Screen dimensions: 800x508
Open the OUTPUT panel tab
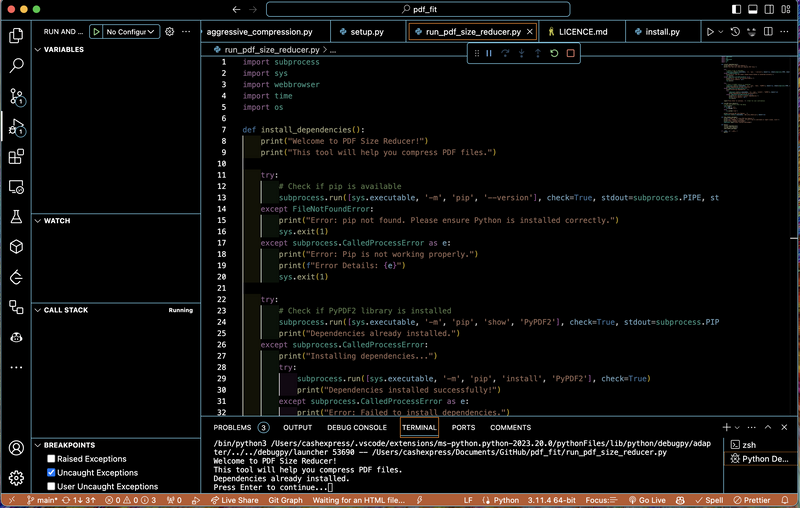tap(297, 427)
